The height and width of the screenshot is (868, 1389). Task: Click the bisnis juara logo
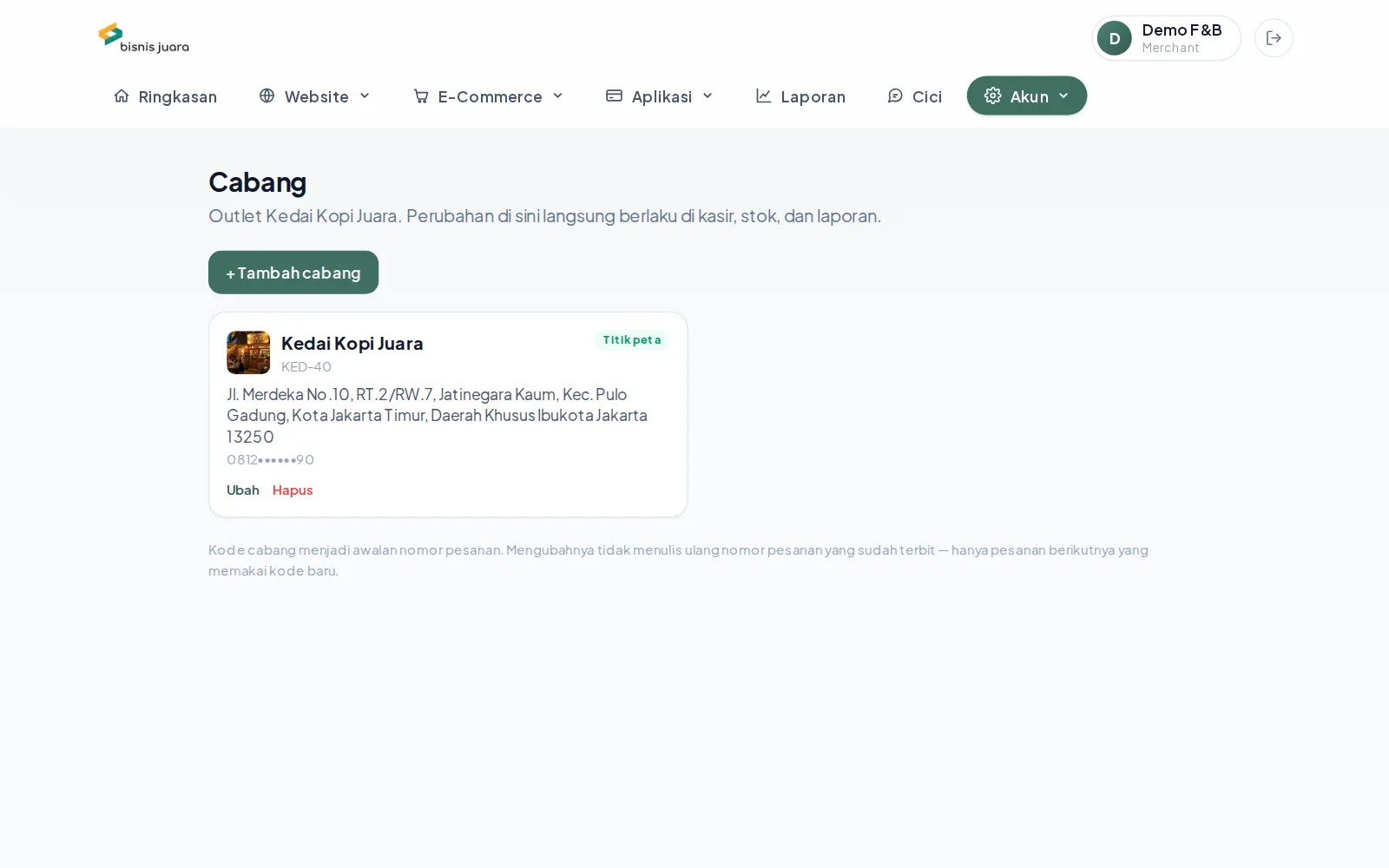(x=144, y=38)
